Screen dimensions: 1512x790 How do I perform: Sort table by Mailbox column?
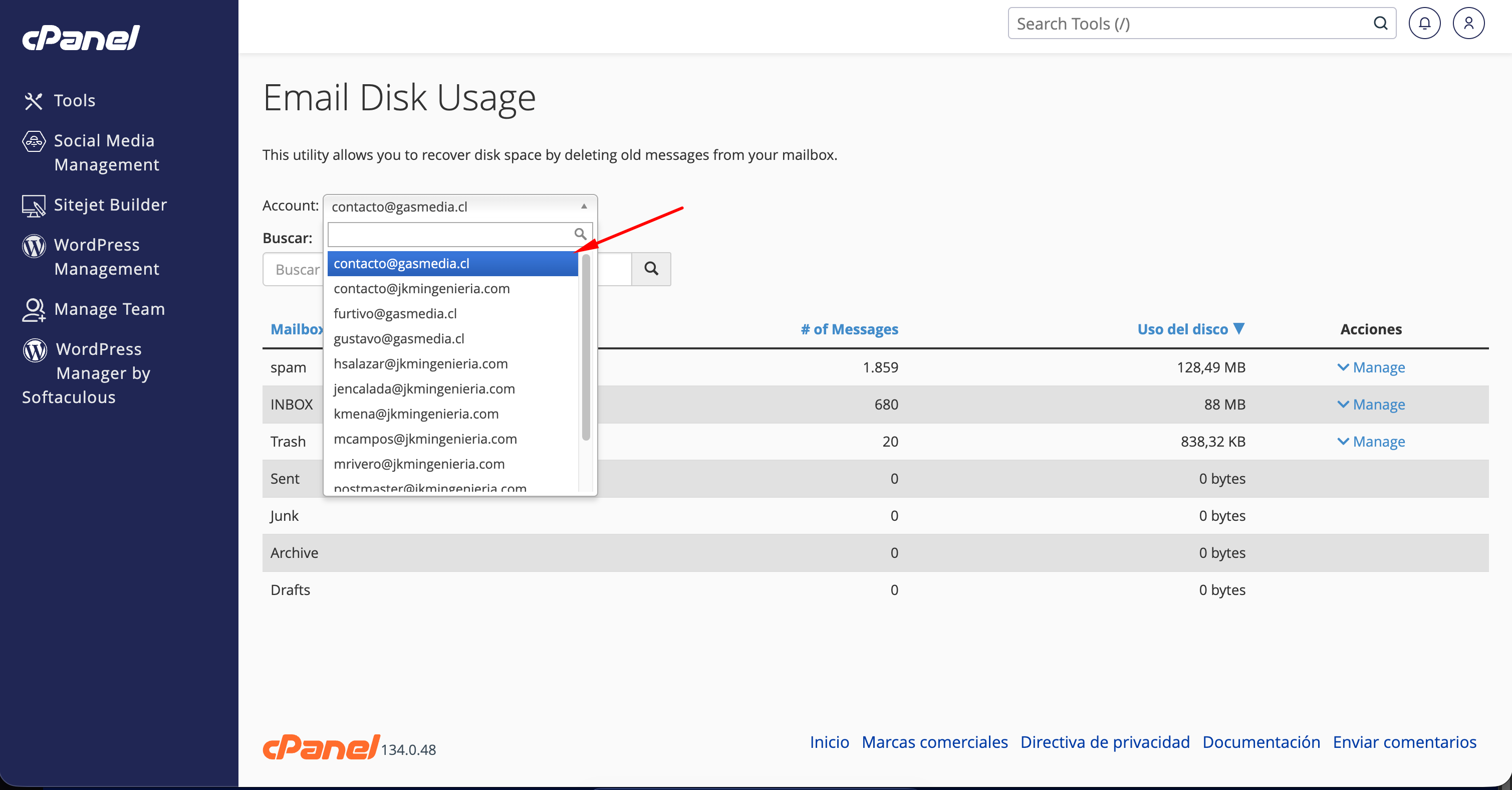pos(297,329)
